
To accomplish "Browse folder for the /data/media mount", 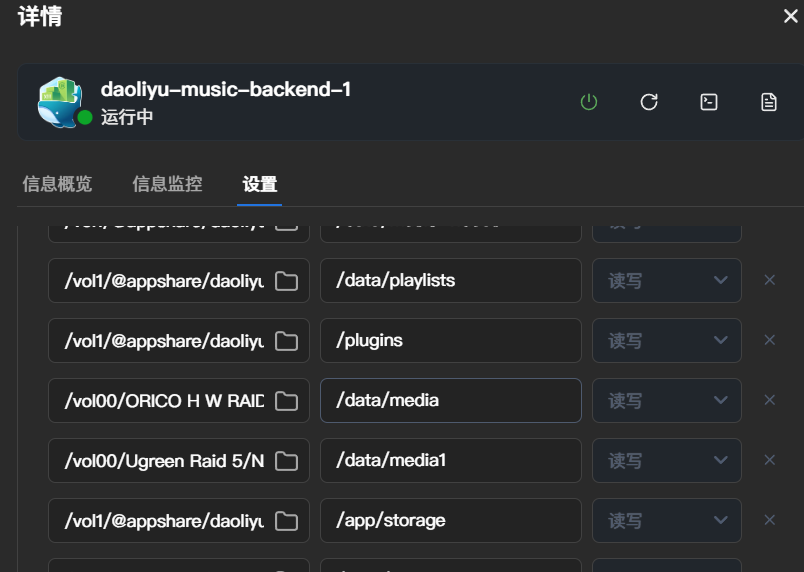I will pos(287,401).
